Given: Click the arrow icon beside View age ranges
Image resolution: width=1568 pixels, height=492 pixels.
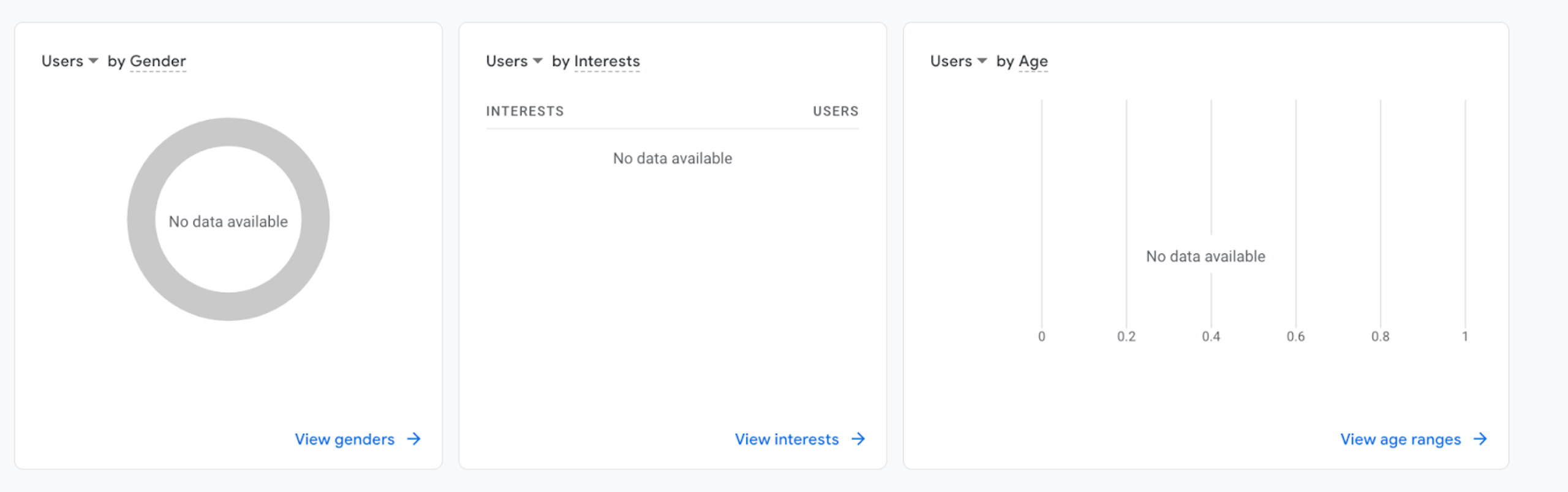Looking at the screenshot, I should coord(1480,439).
